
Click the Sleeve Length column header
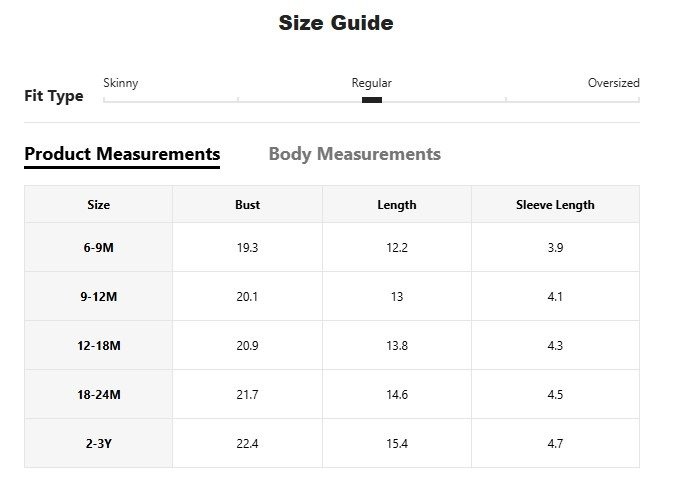click(x=555, y=205)
